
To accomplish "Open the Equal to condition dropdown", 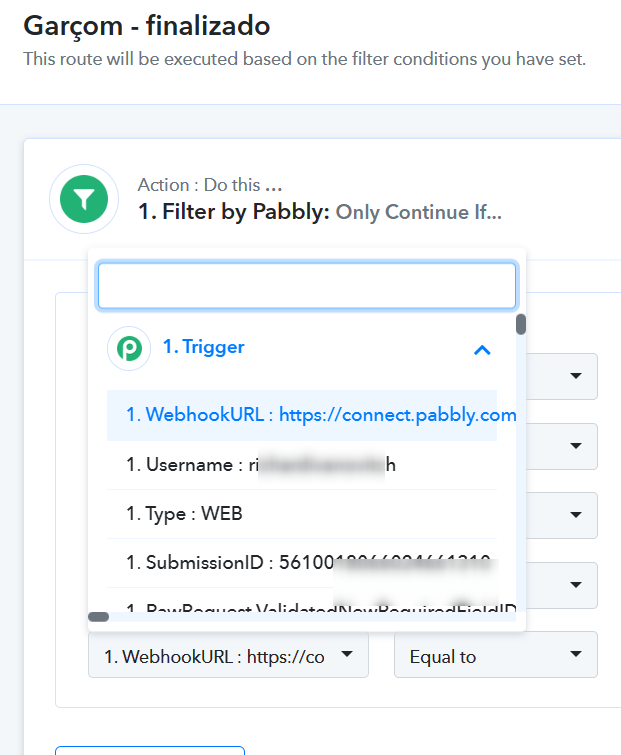I will [496, 655].
